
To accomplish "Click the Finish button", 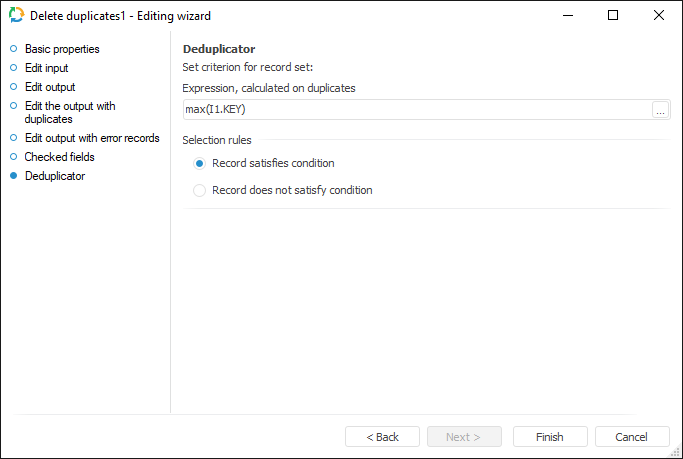I will pyautogui.click(x=550, y=437).
